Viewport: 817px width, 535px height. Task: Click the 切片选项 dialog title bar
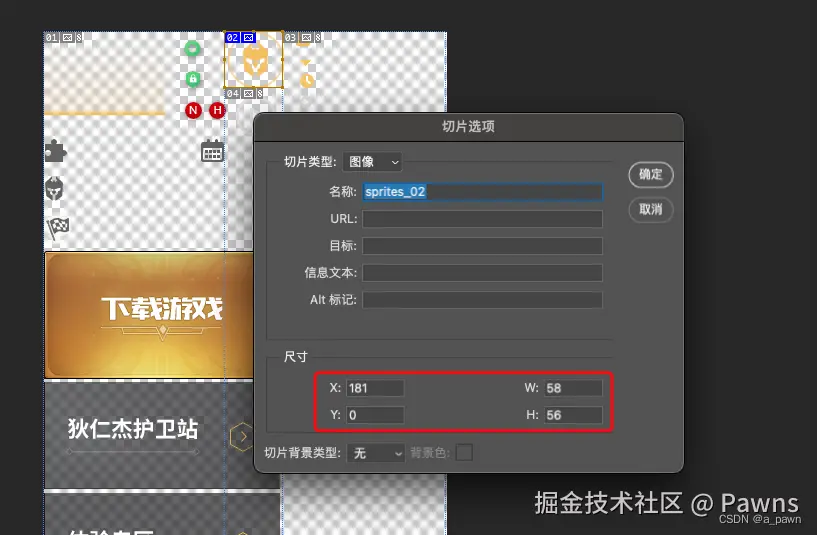coord(468,127)
